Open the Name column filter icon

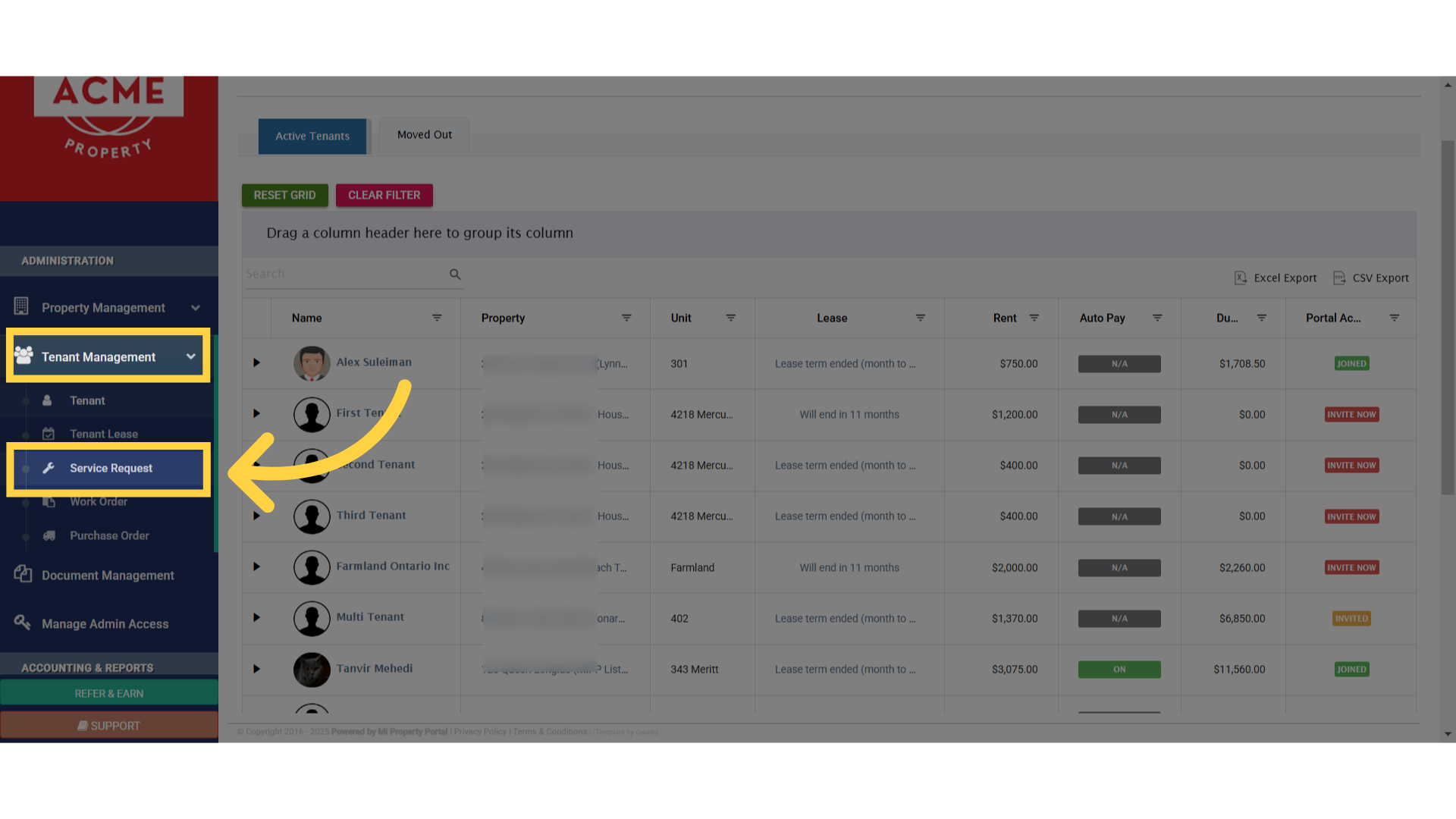tap(437, 318)
